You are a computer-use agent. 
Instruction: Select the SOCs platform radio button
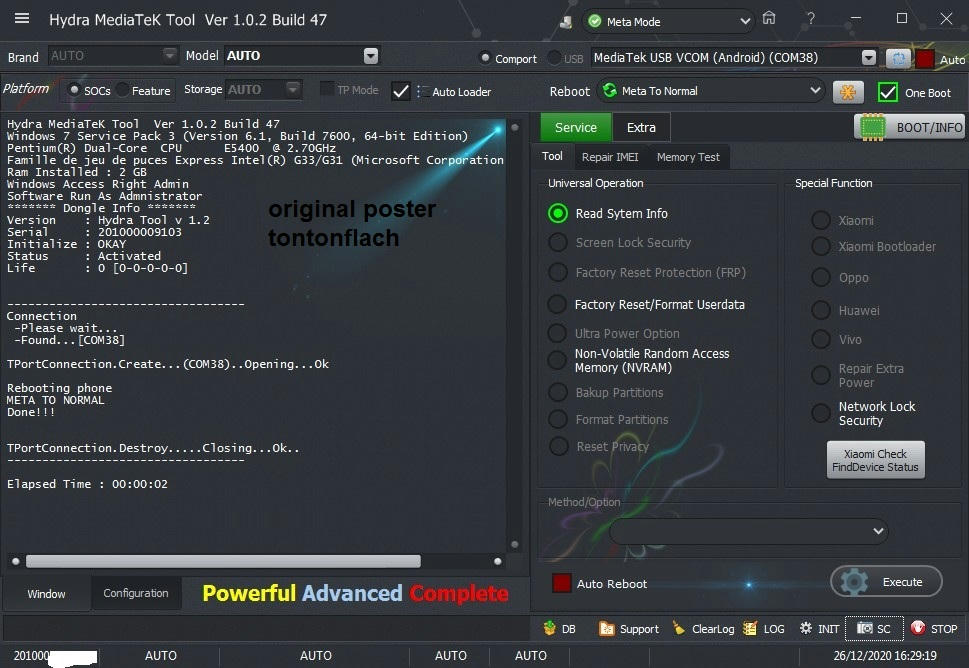[x=74, y=90]
